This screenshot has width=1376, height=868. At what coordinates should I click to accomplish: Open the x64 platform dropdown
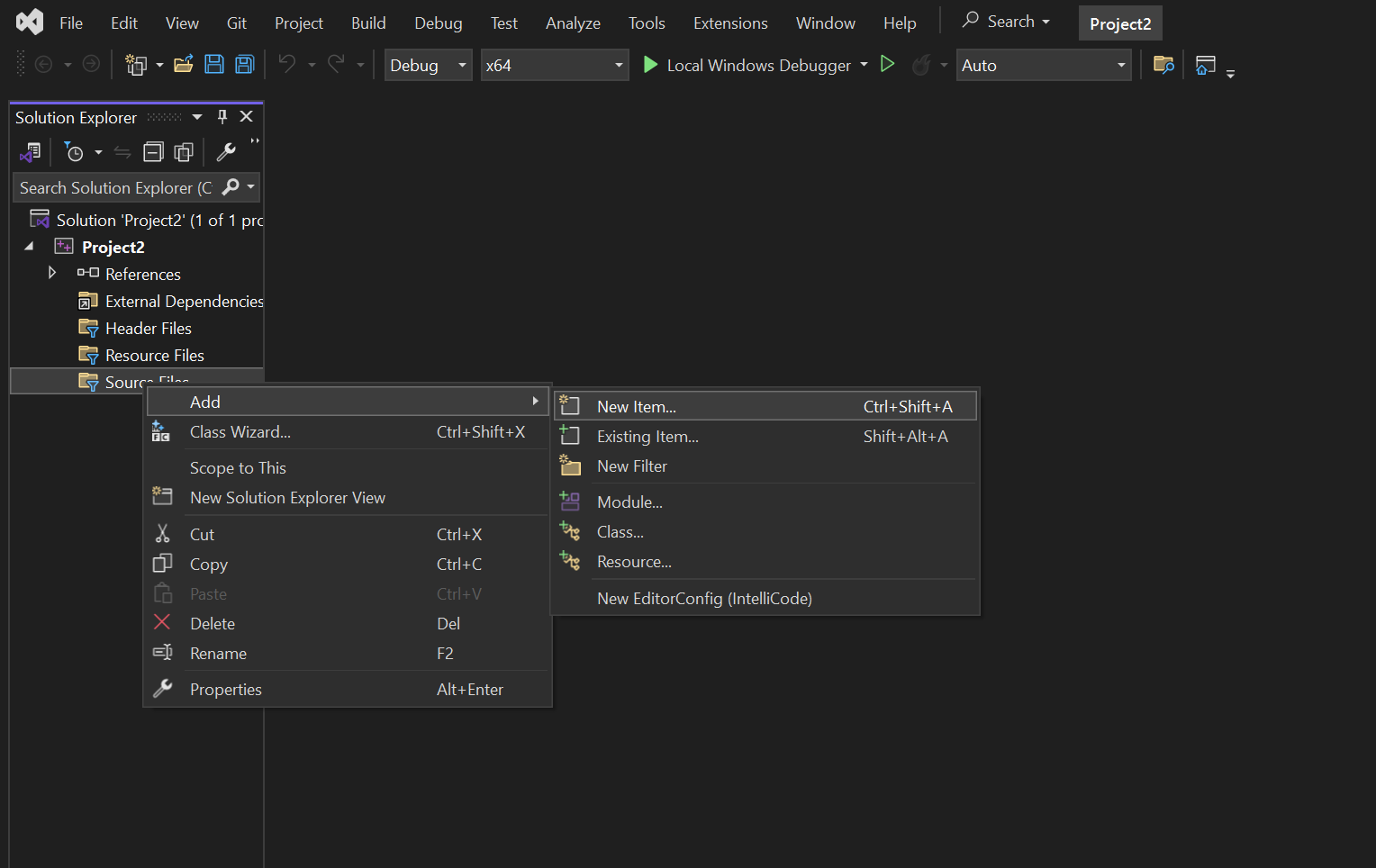(x=554, y=65)
